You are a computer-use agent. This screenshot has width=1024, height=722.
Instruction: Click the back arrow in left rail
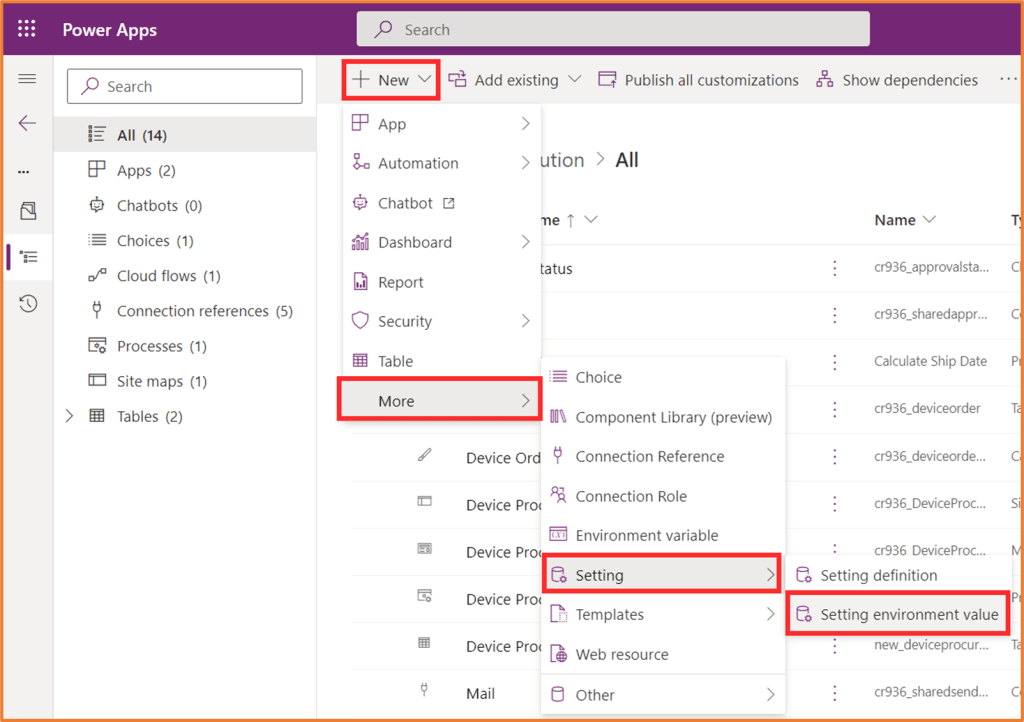(27, 123)
